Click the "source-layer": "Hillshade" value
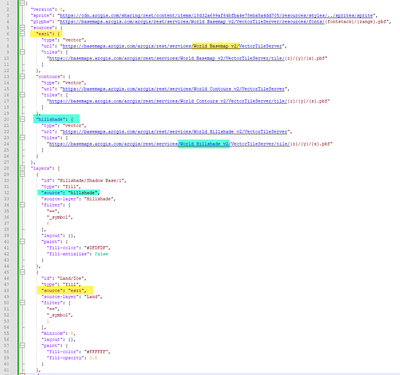The image size is (400, 375). click(99, 199)
